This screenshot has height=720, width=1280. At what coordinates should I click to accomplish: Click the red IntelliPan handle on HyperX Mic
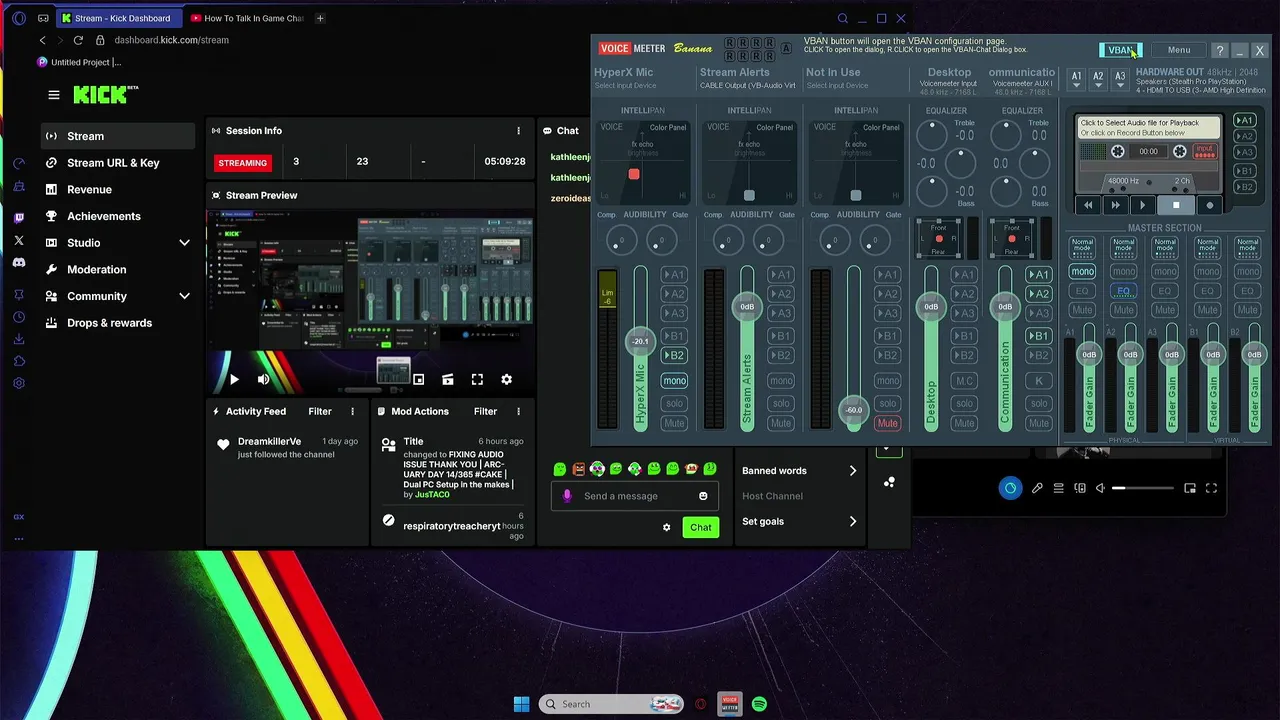(634, 174)
